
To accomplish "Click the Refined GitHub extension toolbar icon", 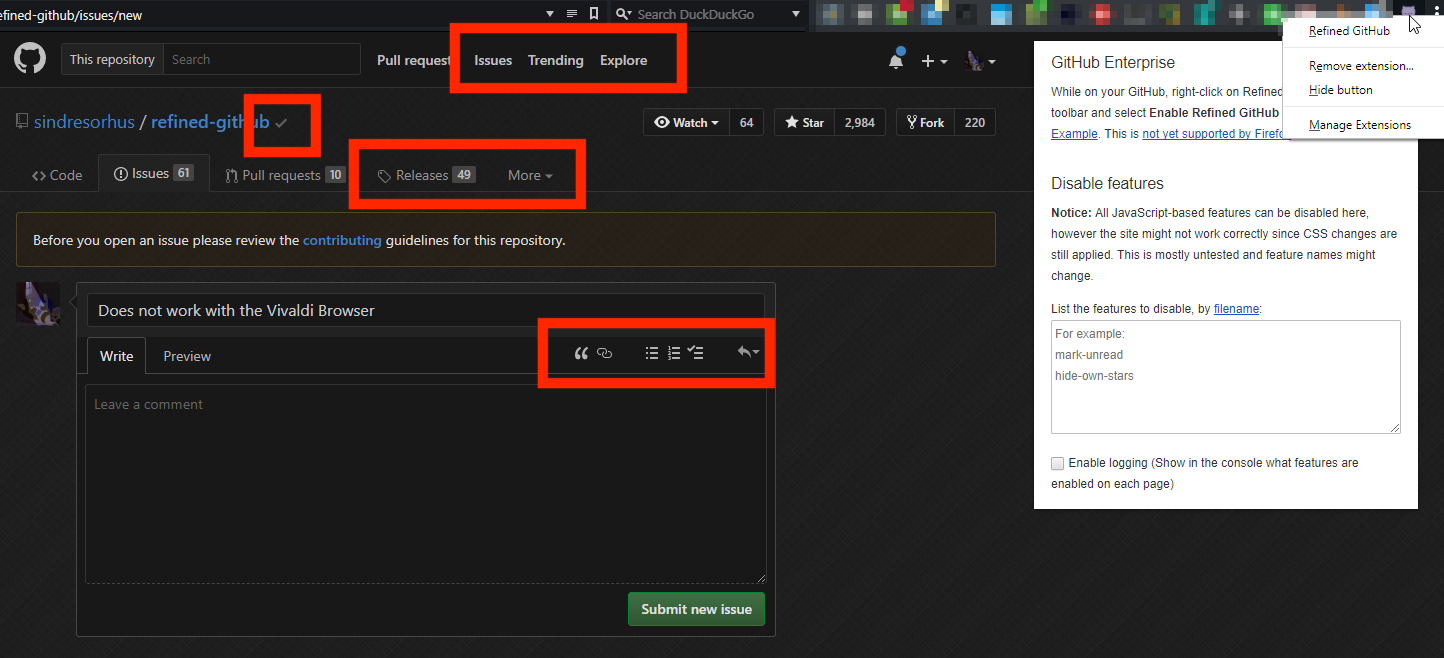I will [1409, 13].
